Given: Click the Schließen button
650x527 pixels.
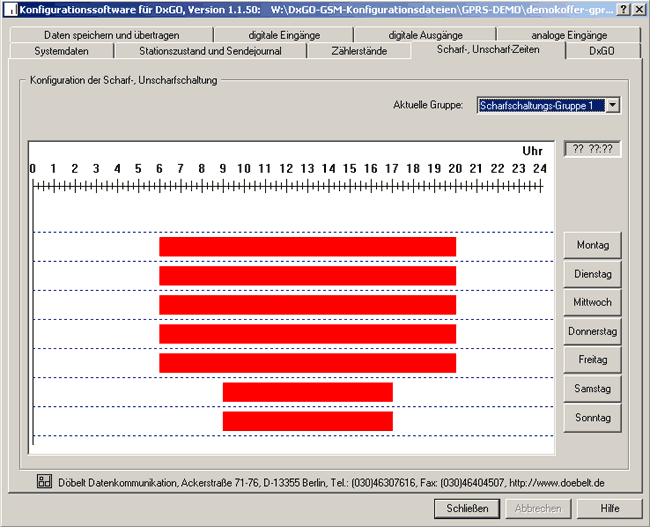Looking at the screenshot, I should [x=467, y=508].
